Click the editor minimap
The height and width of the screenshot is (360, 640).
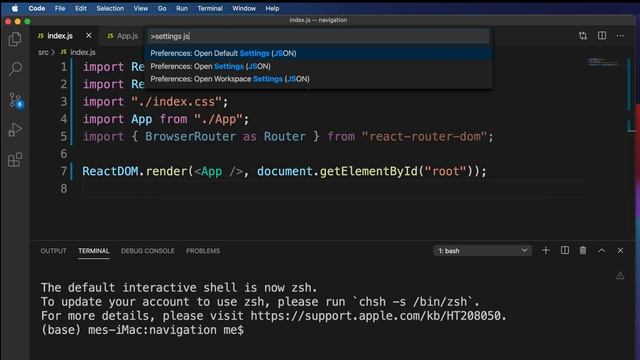tap(605, 62)
